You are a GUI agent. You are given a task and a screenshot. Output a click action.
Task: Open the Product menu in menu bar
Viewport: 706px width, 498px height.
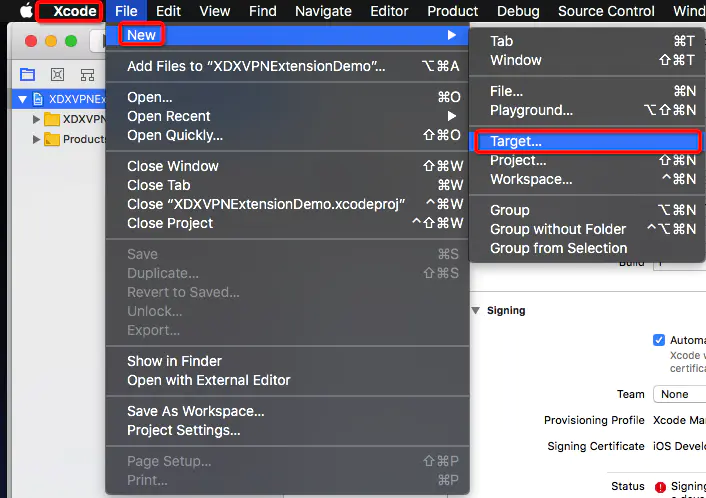(452, 11)
